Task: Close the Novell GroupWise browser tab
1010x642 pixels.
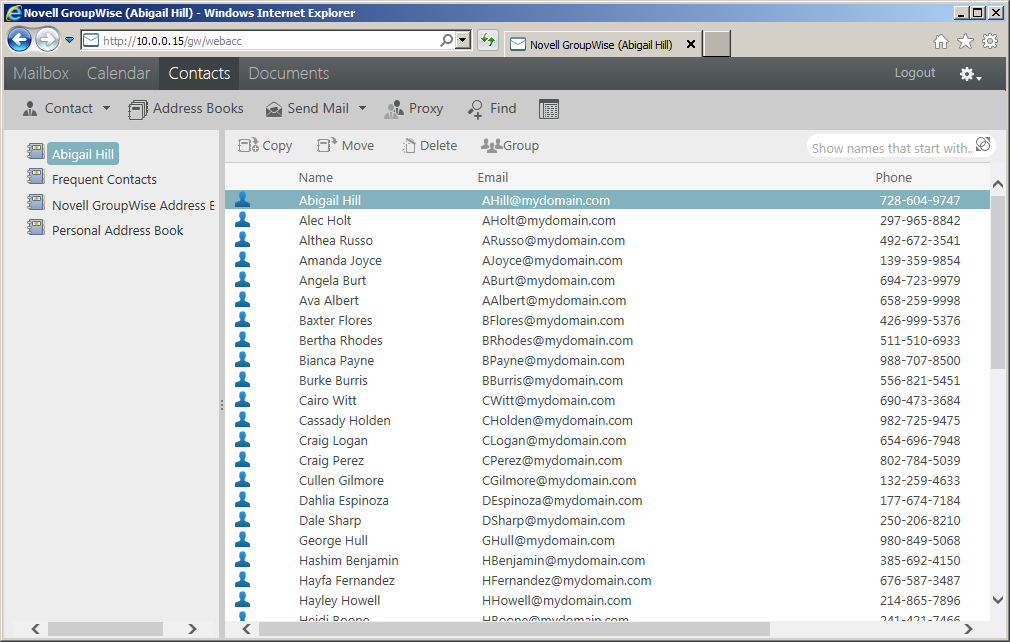Action: tap(691, 44)
